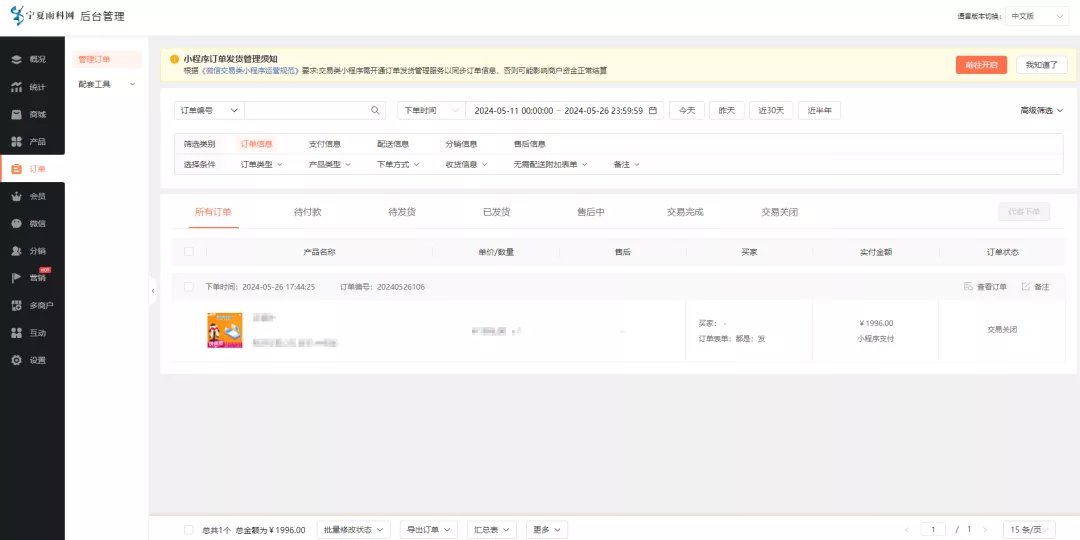
Task: Open the 批量修改状态 dropdown
Action: [x=354, y=530]
